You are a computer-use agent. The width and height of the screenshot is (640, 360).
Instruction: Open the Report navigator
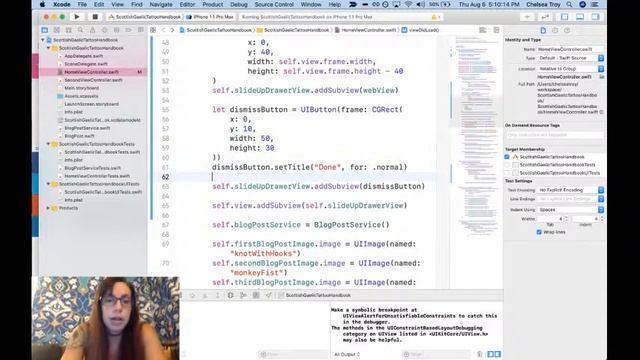tap(140, 30)
